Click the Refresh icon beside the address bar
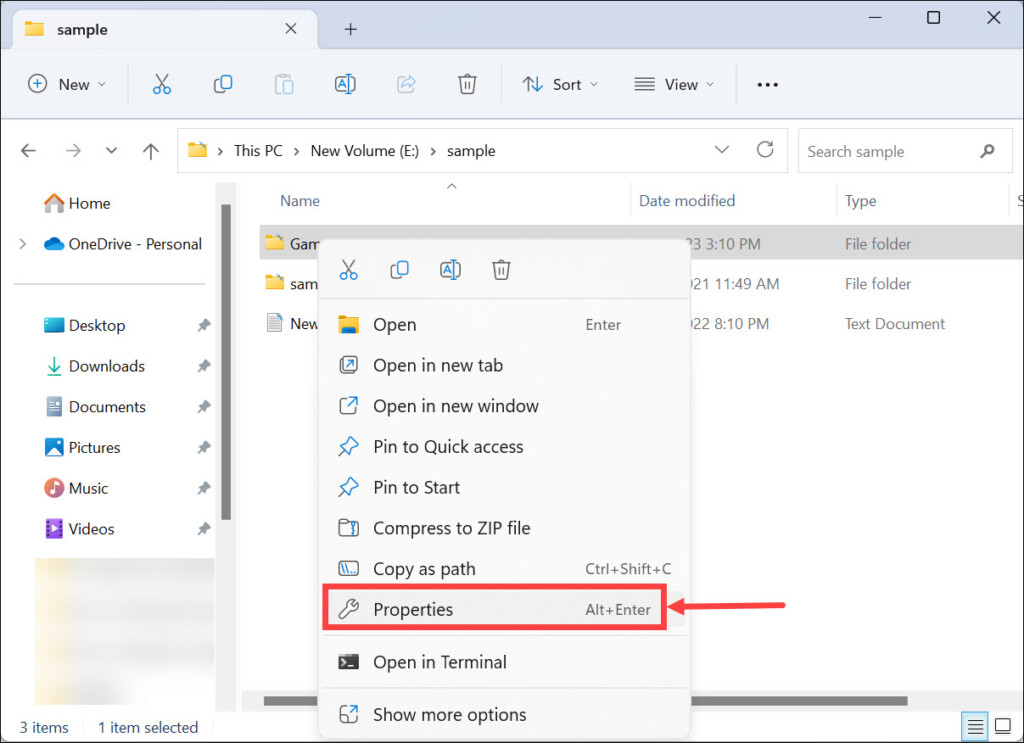This screenshot has height=743, width=1024. tap(765, 151)
